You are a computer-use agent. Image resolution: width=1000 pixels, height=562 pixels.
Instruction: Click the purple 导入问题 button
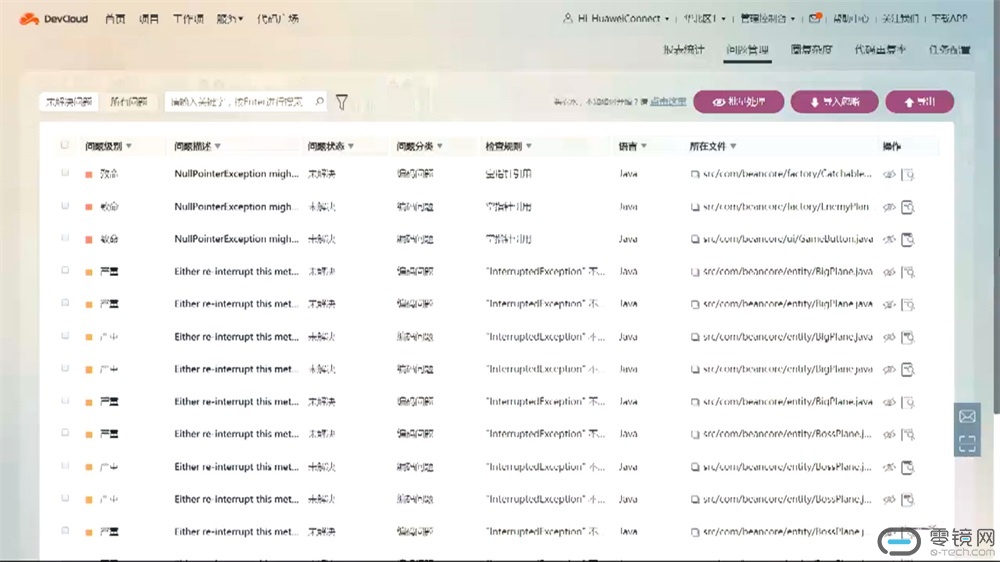[x=835, y=102]
